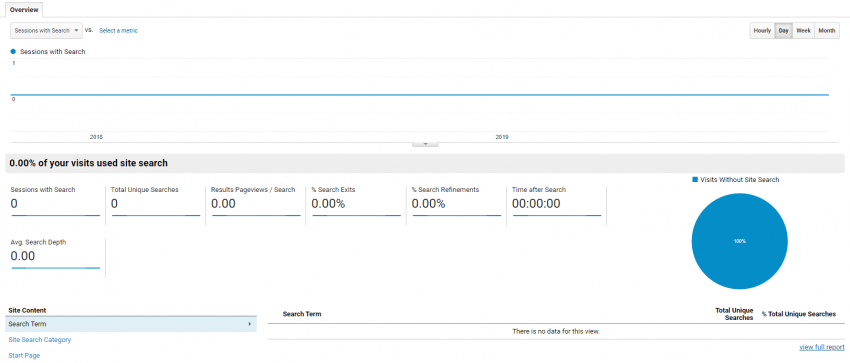Switch chart granularity to Hourly

point(762,31)
